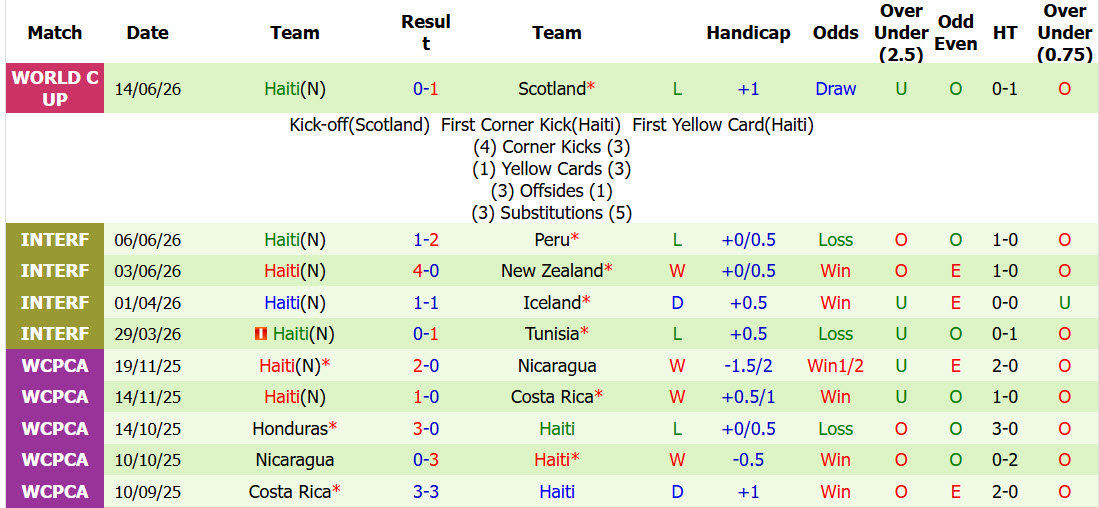The width and height of the screenshot is (1099, 508).
Task: Open the Nicaragua match on 19/11/25
Action: (557, 366)
